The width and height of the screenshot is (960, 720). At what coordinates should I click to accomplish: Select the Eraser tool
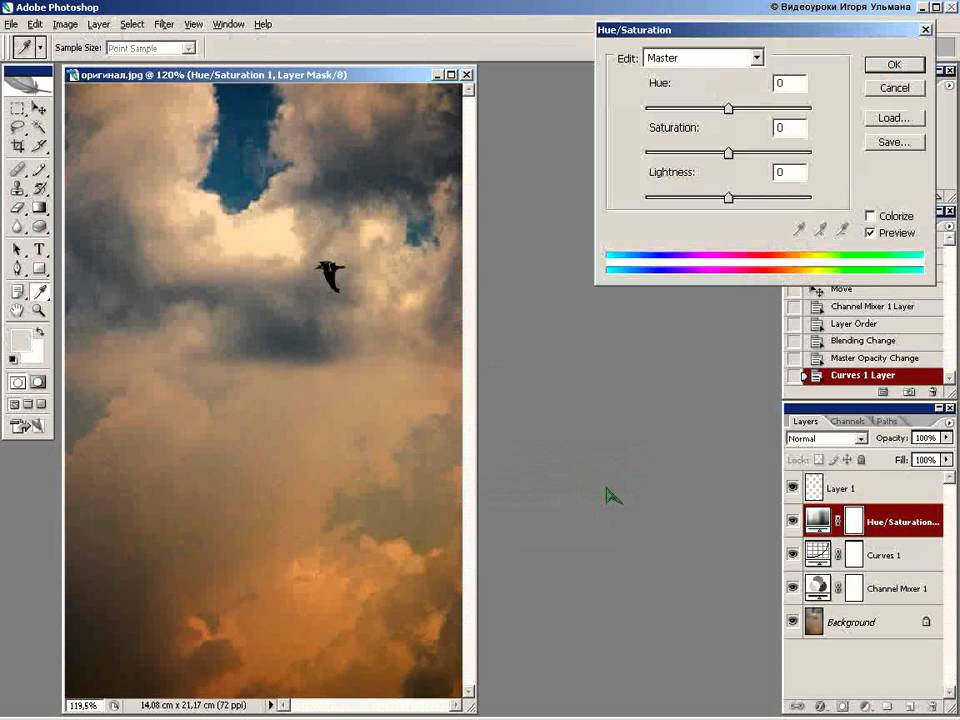point(17,208)
